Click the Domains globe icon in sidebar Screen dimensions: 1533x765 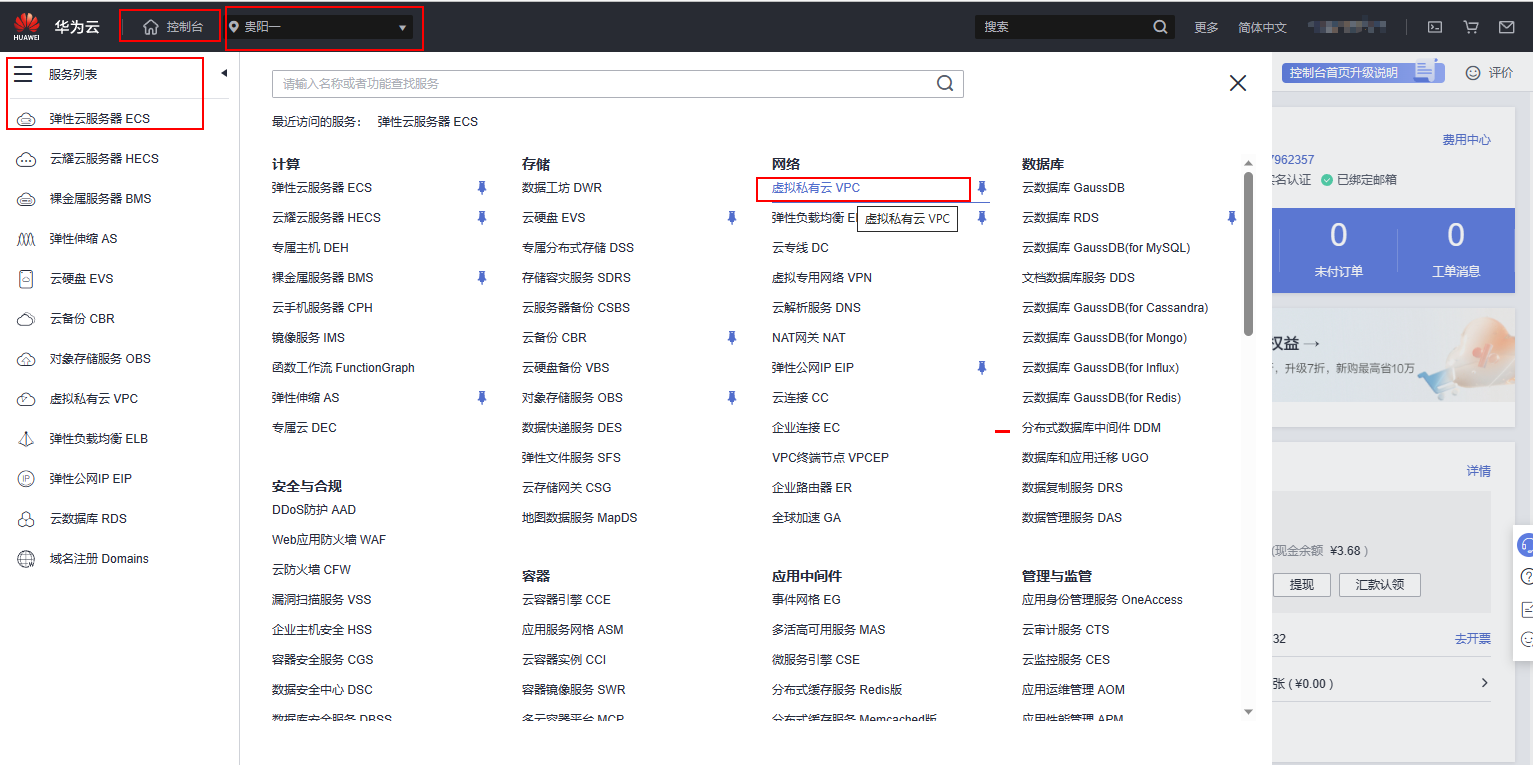[26, 559]
